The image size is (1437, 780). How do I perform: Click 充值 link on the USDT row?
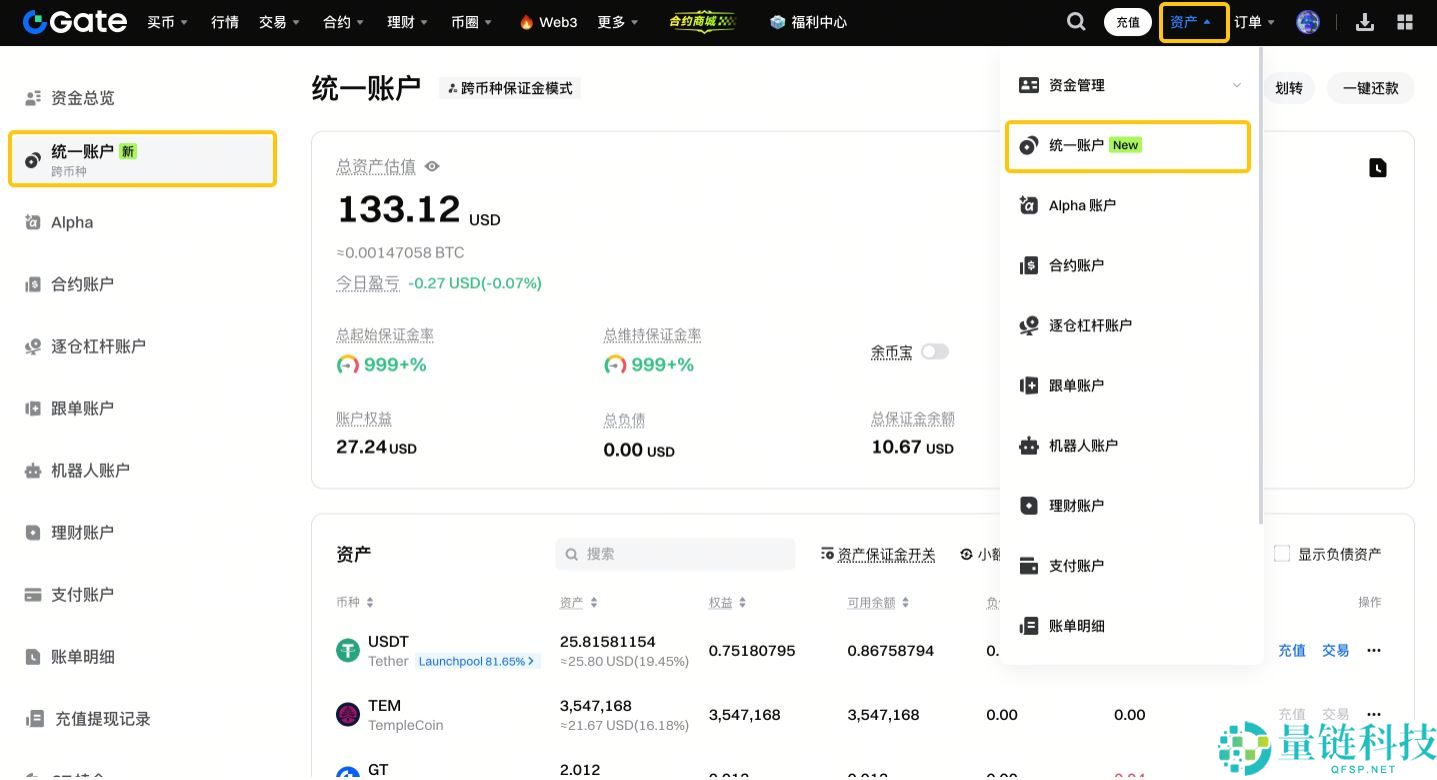(x=1291, y=650)
